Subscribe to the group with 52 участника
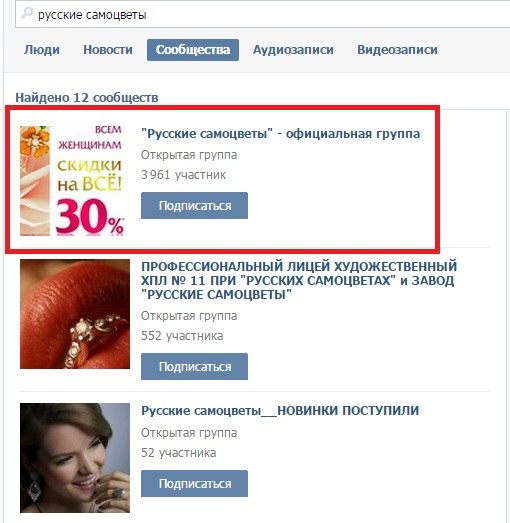The width and height of the screenshot is (510, 523). tap(194, 484)
